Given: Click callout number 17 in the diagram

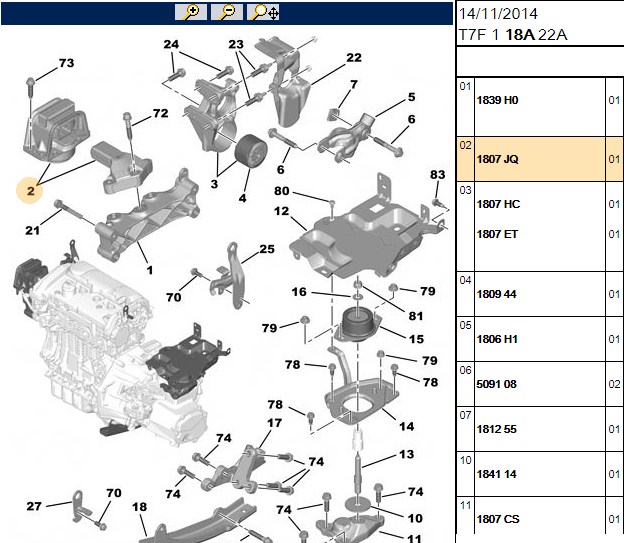Looking at the screenshot, I should (x=275, y=423).
